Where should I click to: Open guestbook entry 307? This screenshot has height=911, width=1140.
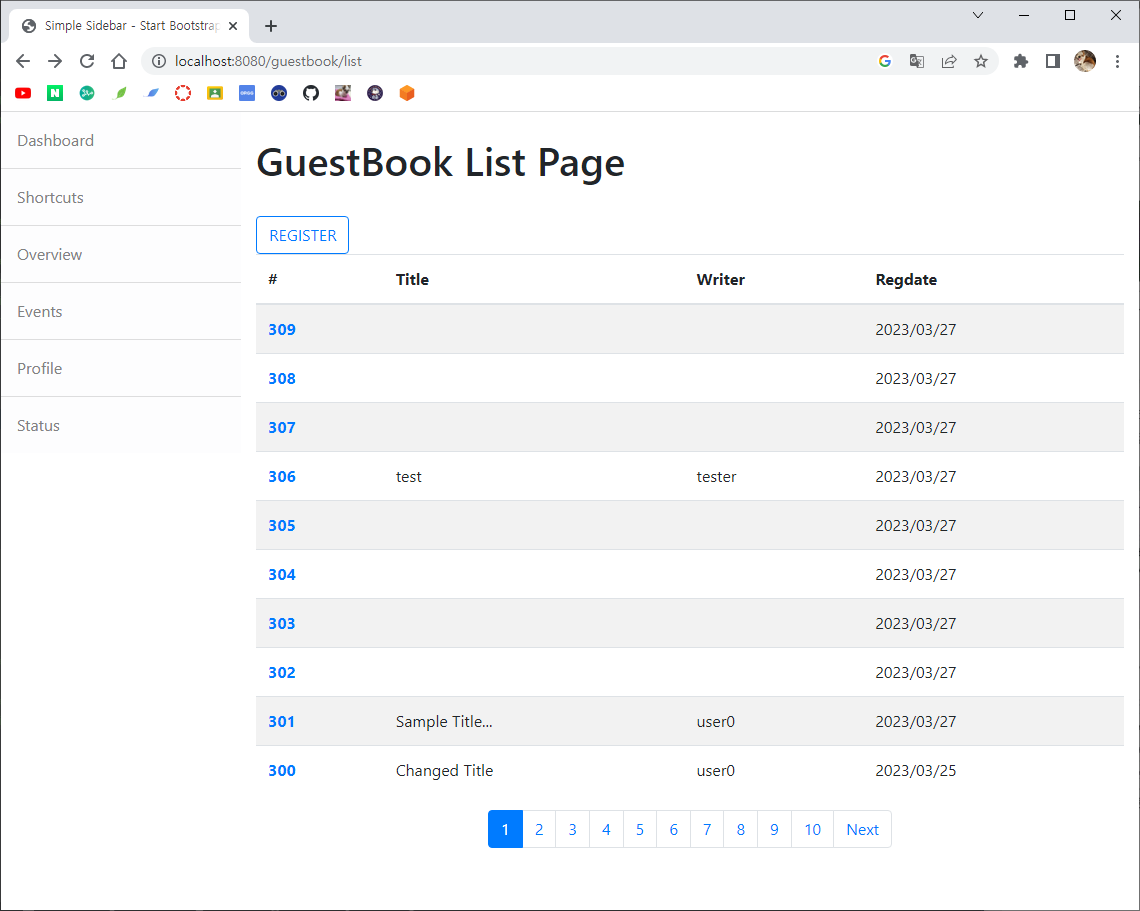282,428
